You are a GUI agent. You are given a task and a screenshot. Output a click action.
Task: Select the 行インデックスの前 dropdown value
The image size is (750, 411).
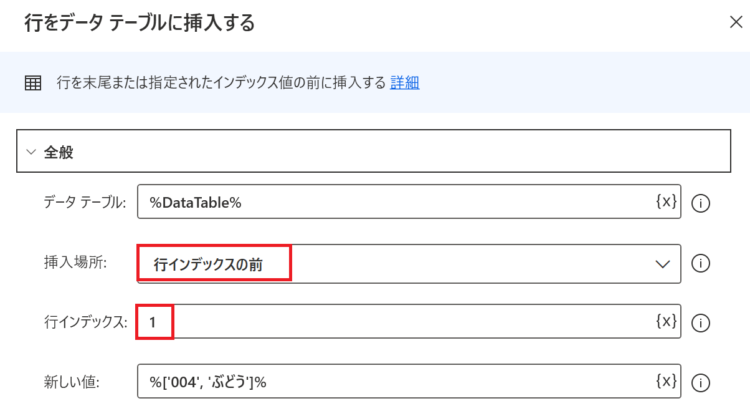click(x=208, y=265)
